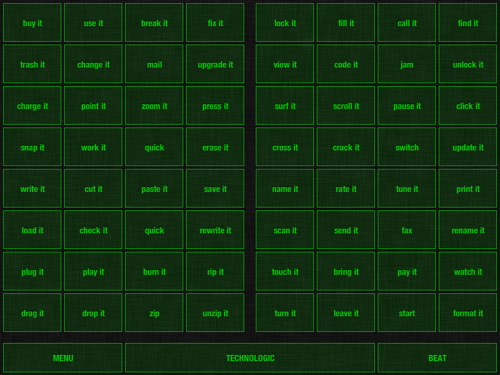Trigger the 'check it' pad
The image size is (500, 375).
(93, 230)
